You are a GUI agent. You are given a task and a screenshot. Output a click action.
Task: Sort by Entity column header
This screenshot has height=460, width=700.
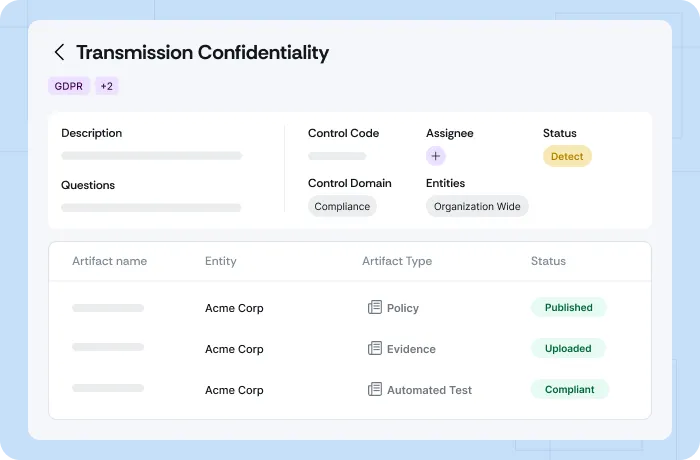(x=221, y=261)
